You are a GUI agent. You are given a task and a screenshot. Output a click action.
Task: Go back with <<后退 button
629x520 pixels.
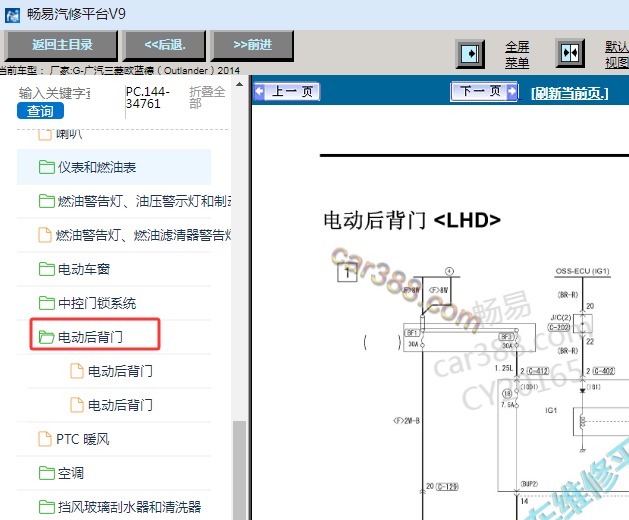point(165,45)
